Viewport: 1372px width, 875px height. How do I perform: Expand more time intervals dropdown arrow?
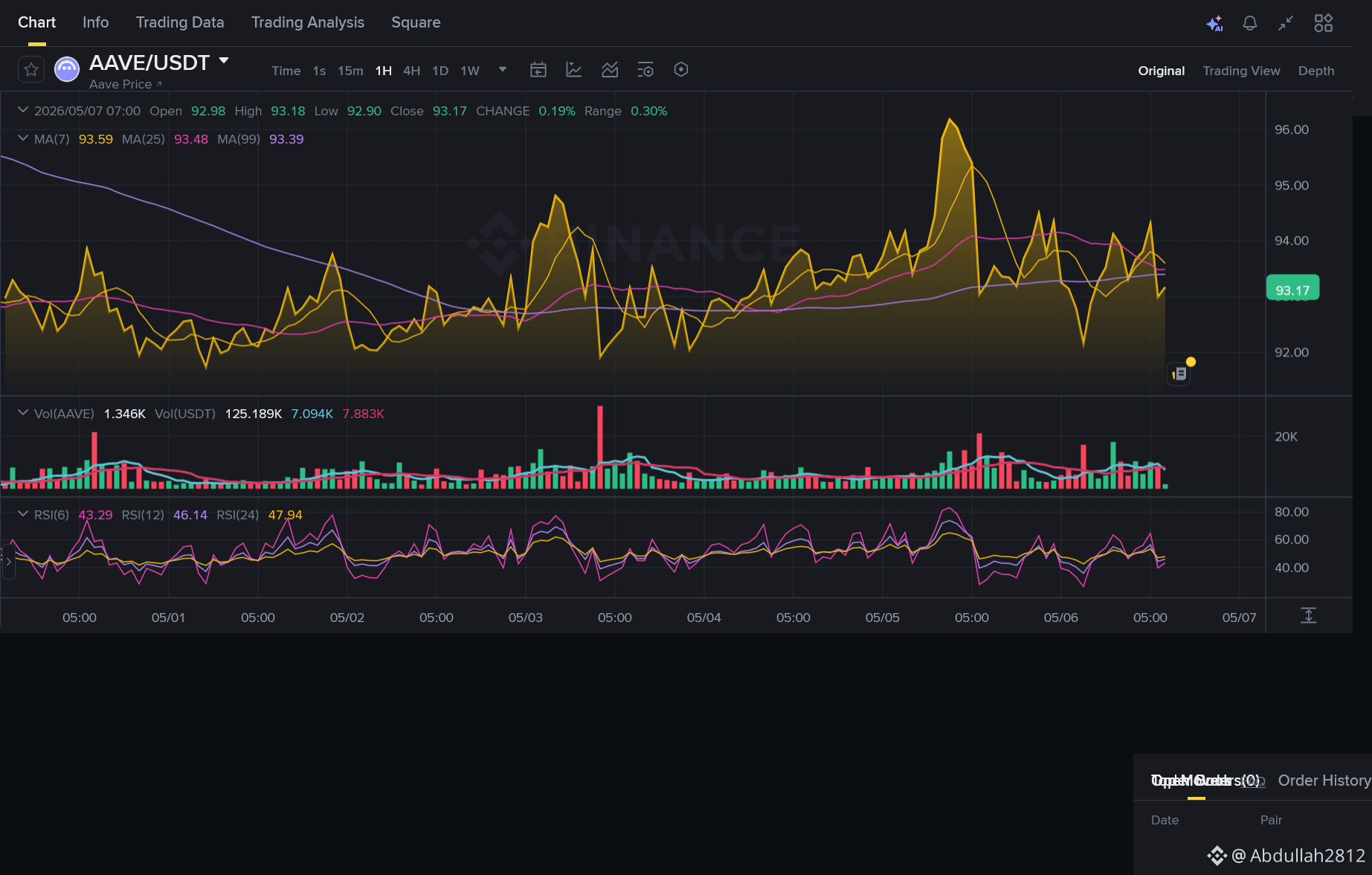point(503,70)
